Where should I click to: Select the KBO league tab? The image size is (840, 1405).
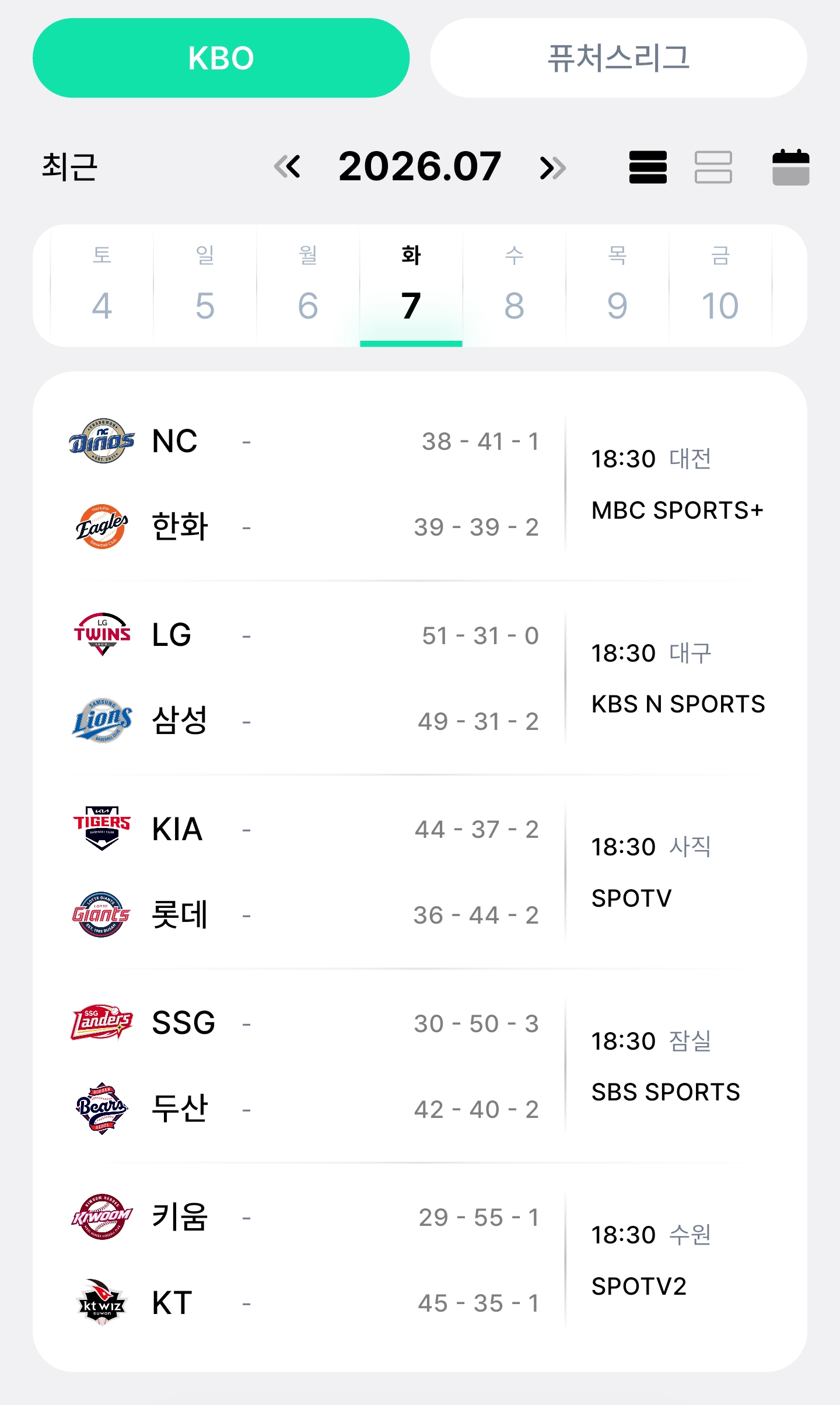coord(221,58)
